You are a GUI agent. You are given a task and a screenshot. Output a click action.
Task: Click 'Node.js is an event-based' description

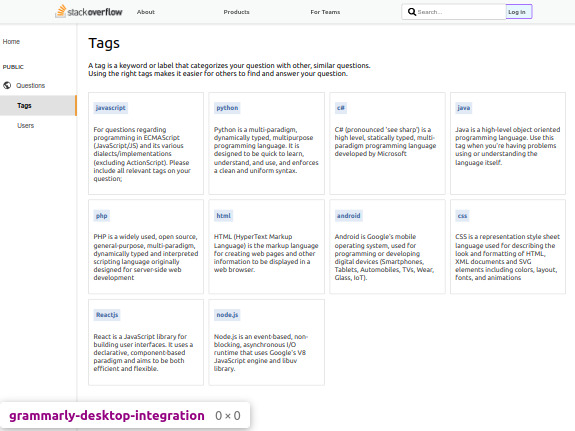(x=261, y=353)
